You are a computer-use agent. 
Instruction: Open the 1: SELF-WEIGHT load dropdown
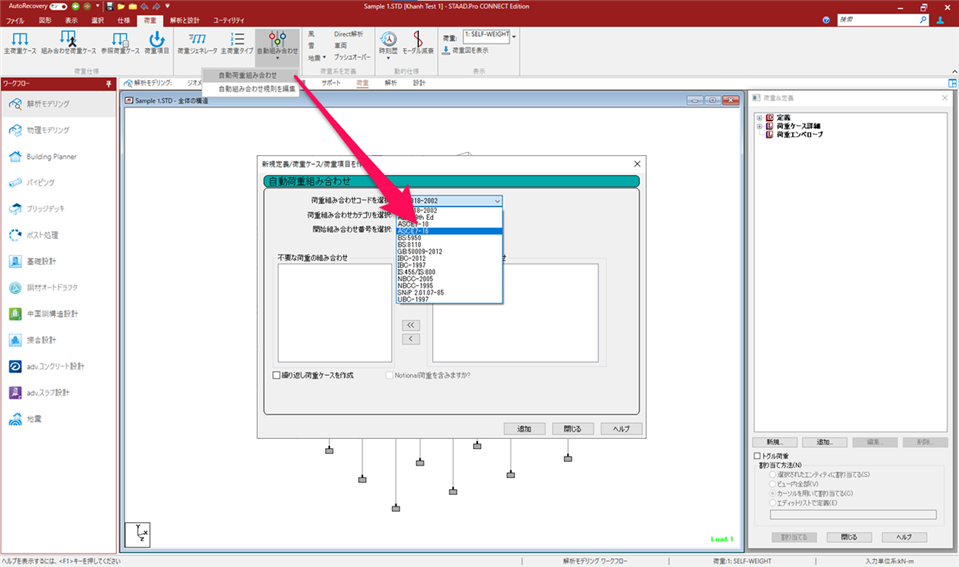pyautogui.click(x=514, y=37)
